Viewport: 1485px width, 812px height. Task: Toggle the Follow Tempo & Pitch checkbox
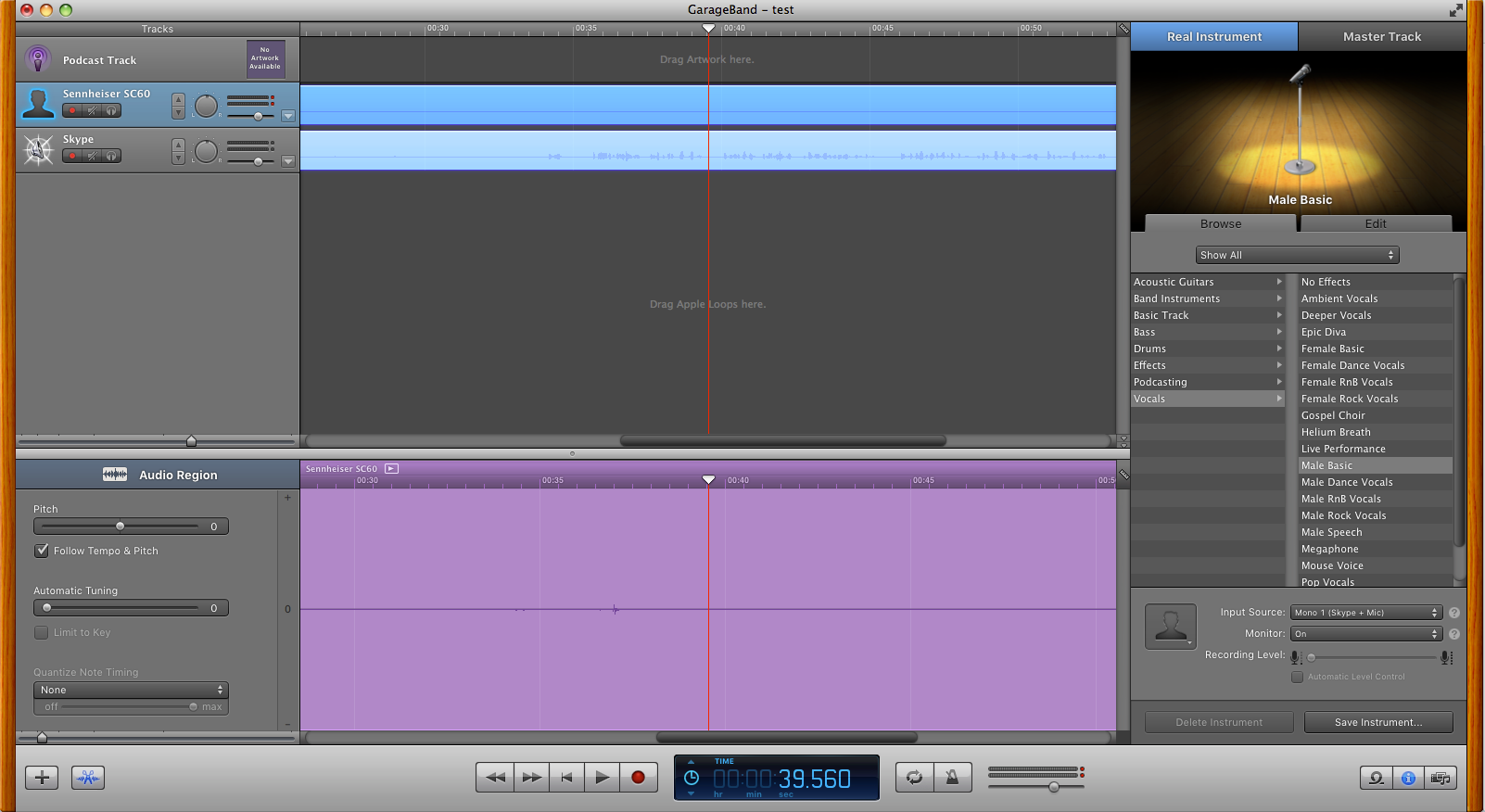coord(42,551)
